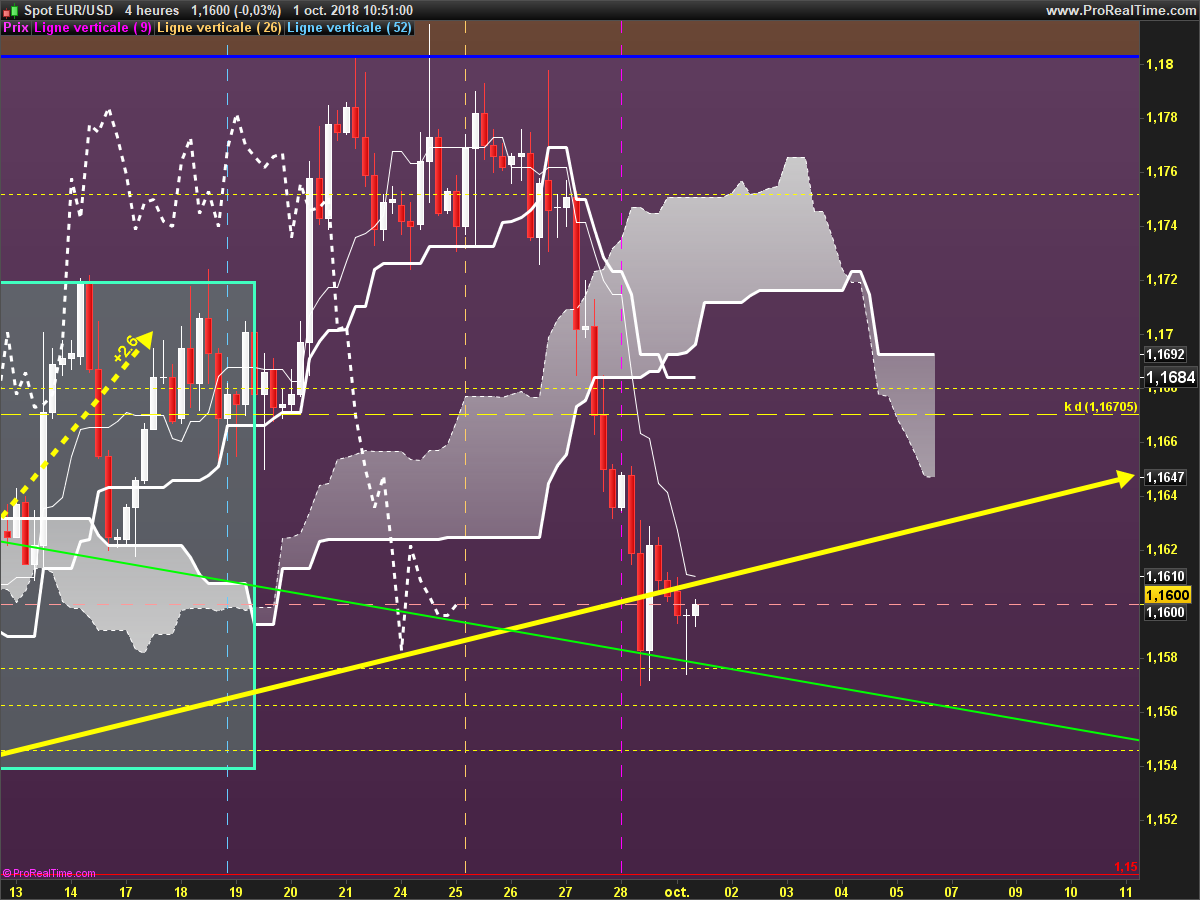Open the www.ProRealTime.com link
This screenshot has width=1200, height=900.
1120,10
